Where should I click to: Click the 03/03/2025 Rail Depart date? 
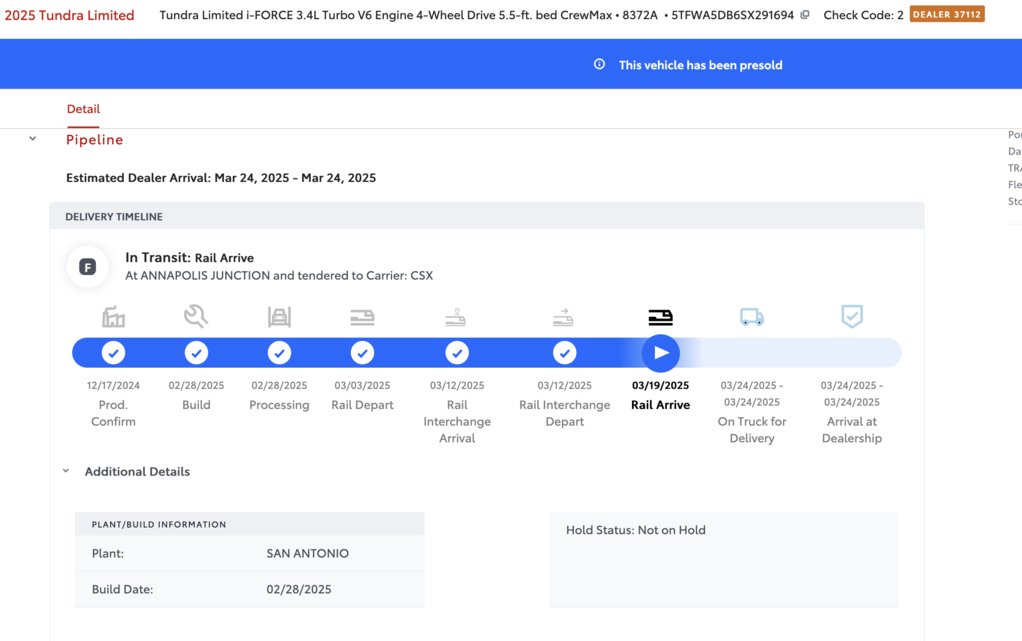pos(362,385)
